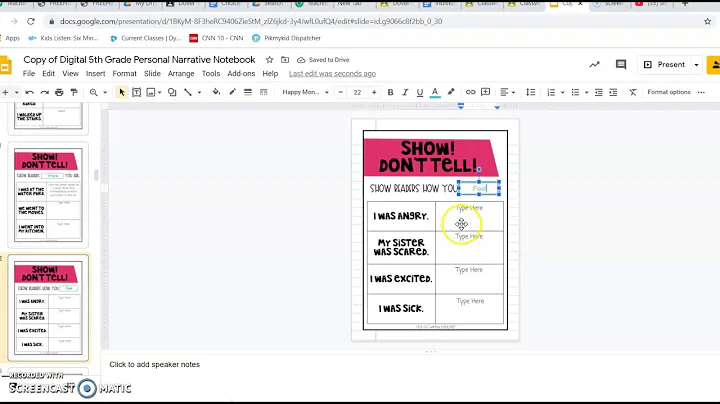Open the Arrange menu
Image resolution: width=720 pixels, height=404 pixels.
pyautogui.click(x=181, y=73)
